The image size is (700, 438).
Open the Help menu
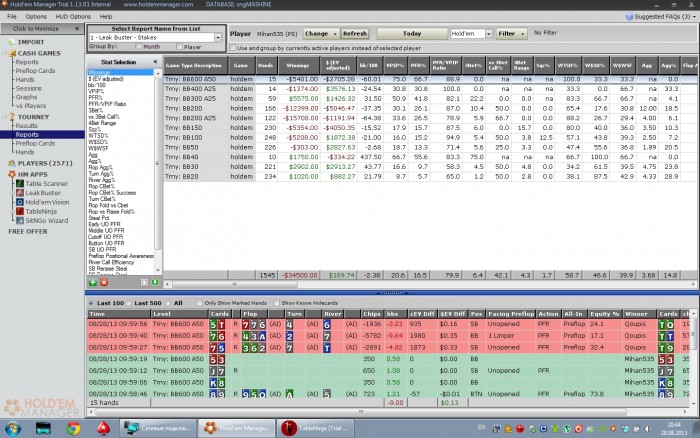coord(106,17)
